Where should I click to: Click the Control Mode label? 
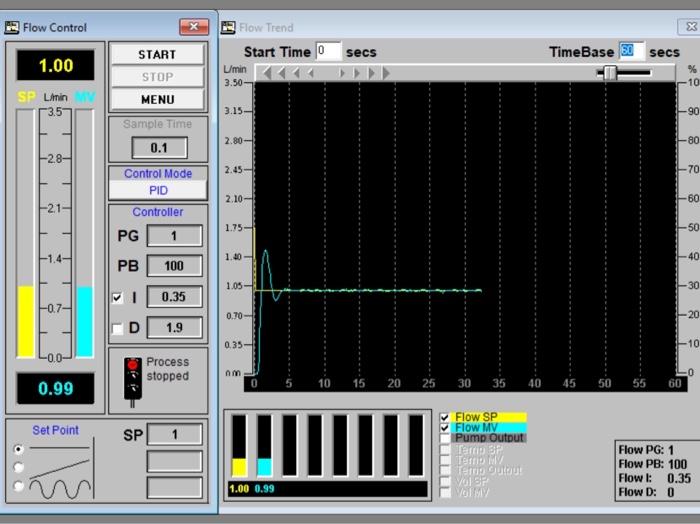click(x=158, y=174)
